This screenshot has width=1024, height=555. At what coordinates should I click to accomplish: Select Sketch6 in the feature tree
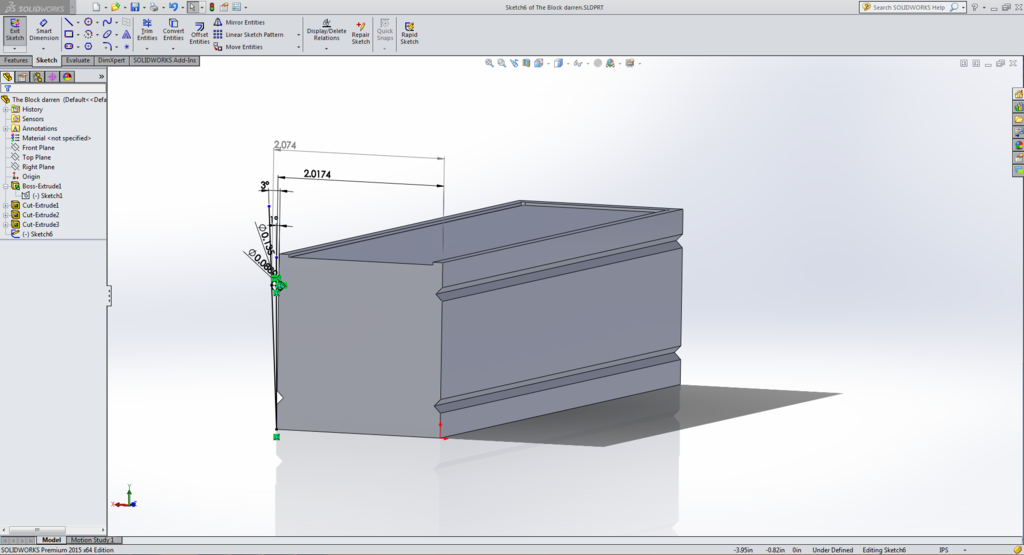coord(37,234)
